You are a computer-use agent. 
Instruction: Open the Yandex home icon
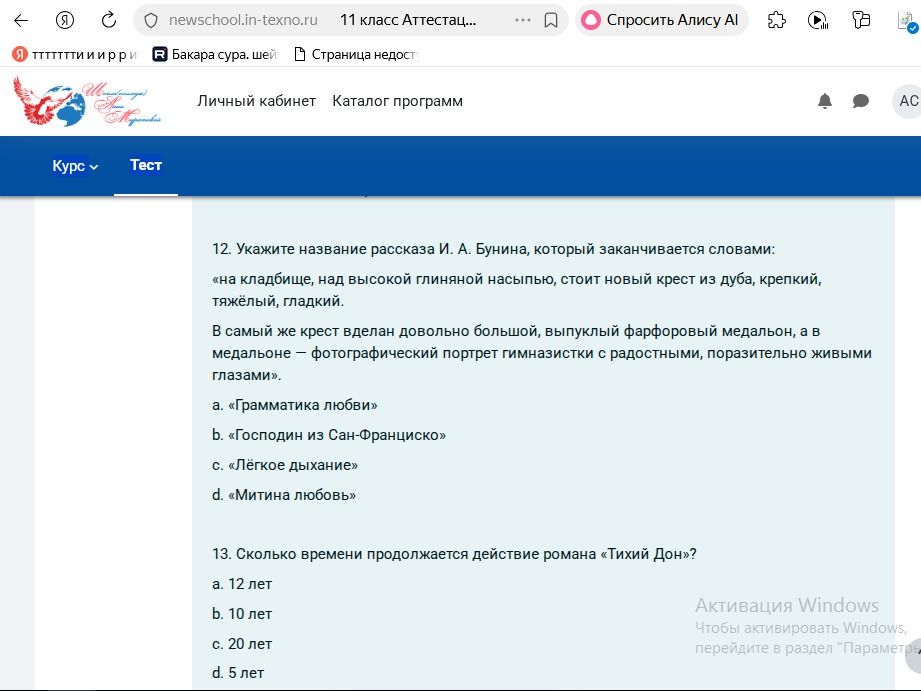tap(65, 21)
